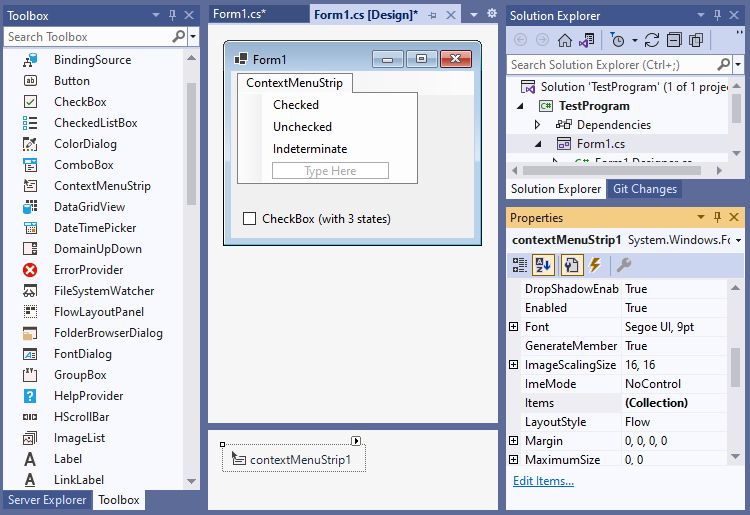Image resolution: width=750 pixels, height=515 pixels.
Task: Toggle auto-hide pin on Properties panel
Action: [717, 218]
